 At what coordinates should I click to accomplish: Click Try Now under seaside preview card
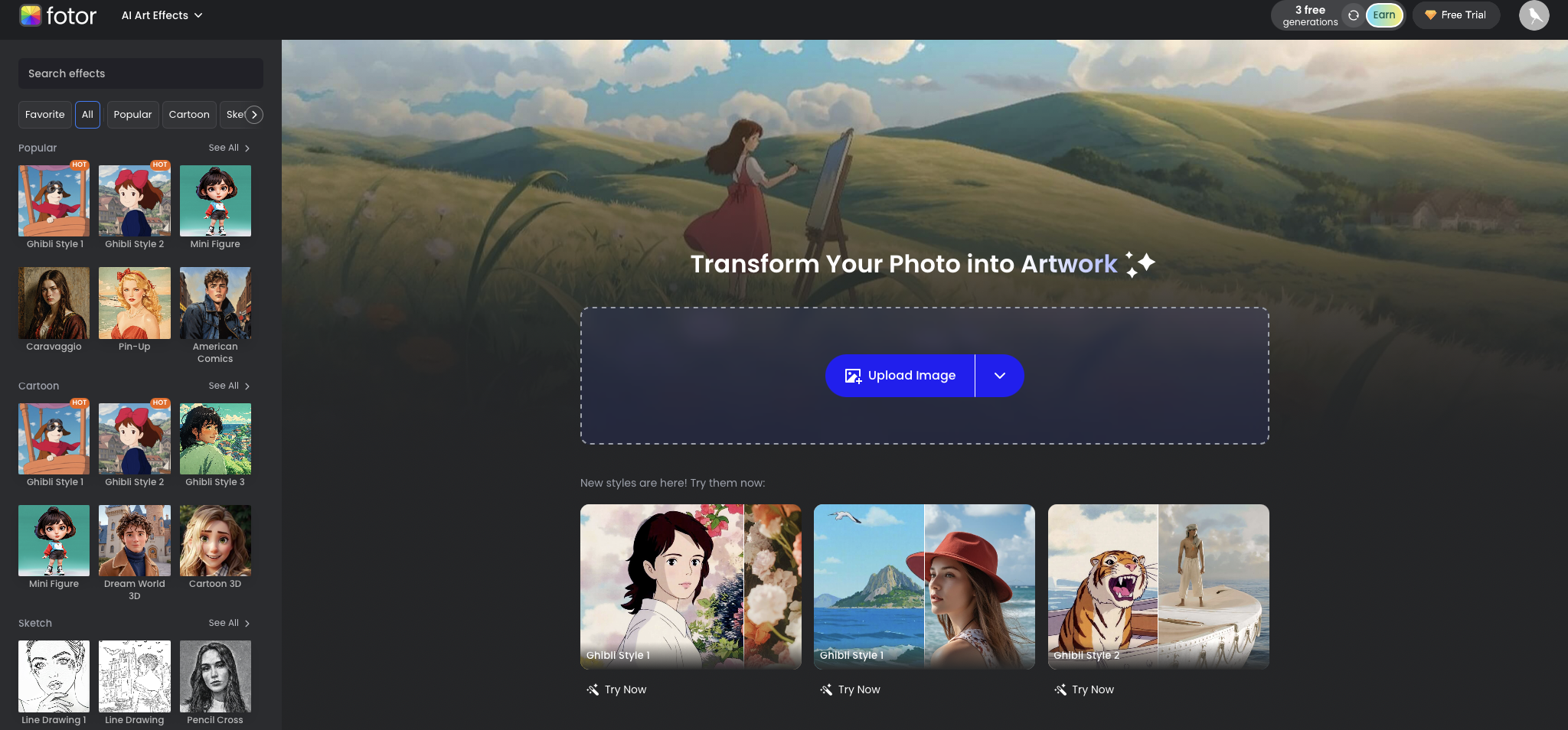(x=851, y=689)
